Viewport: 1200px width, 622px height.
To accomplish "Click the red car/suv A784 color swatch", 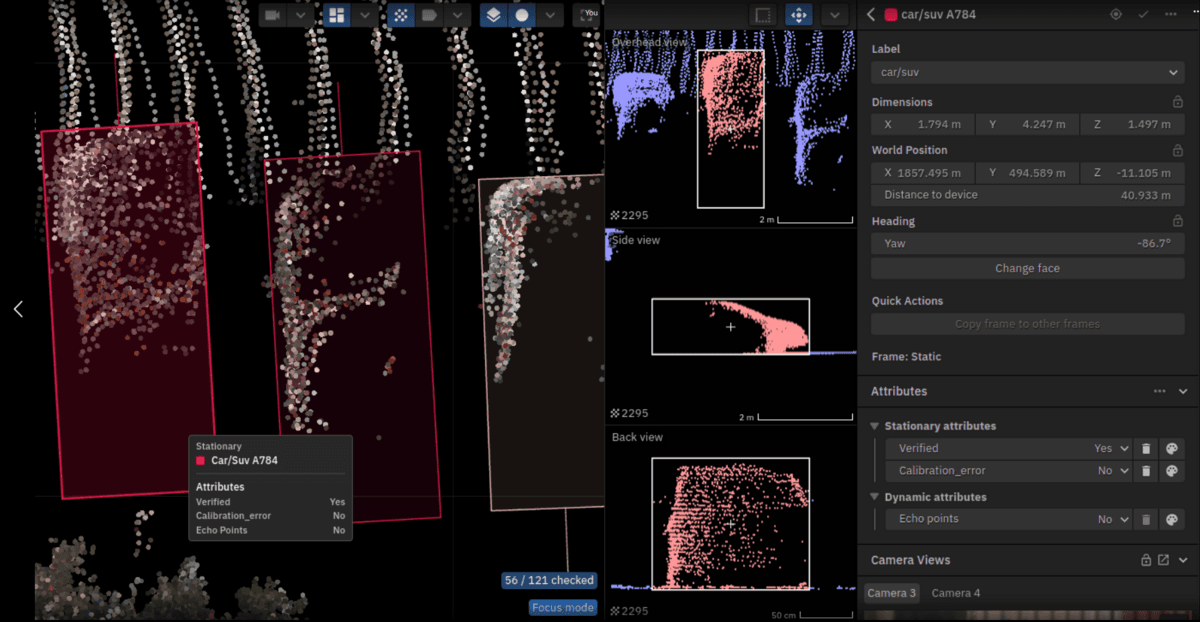I will [891, 14].
